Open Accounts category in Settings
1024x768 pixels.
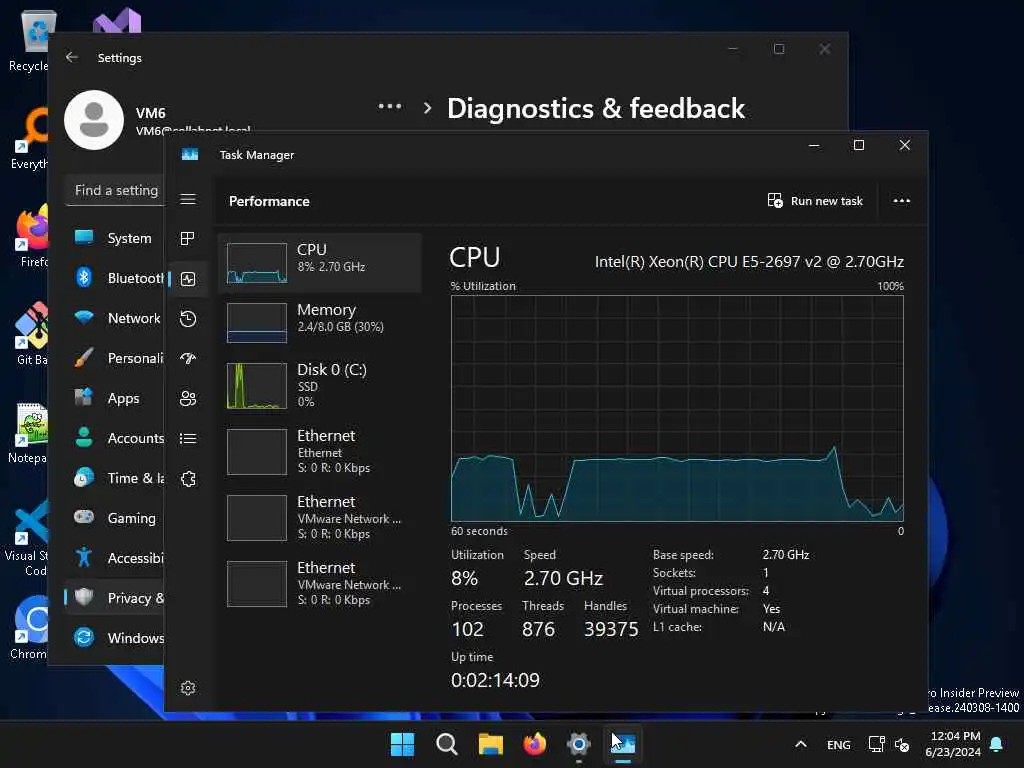[x=114, y=438]
